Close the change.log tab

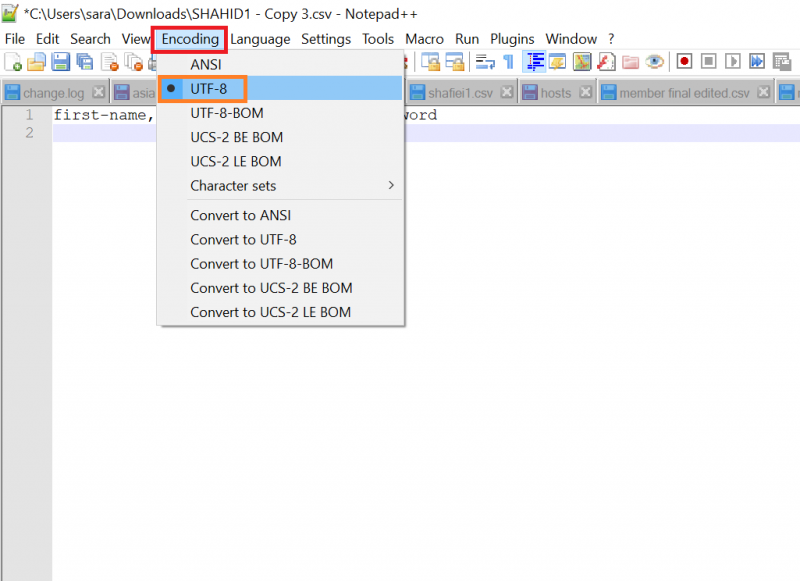pos(97,93)
